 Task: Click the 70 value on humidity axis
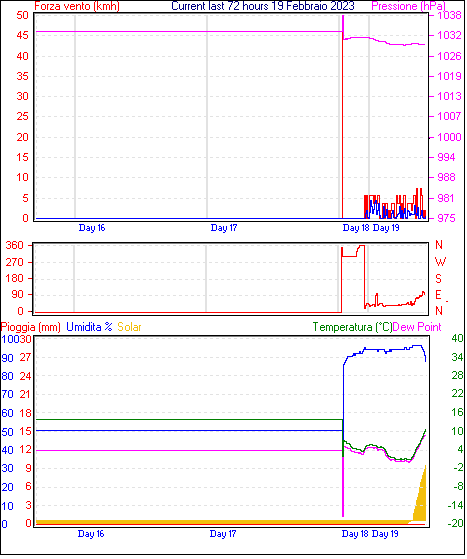[x=7, y=394]
